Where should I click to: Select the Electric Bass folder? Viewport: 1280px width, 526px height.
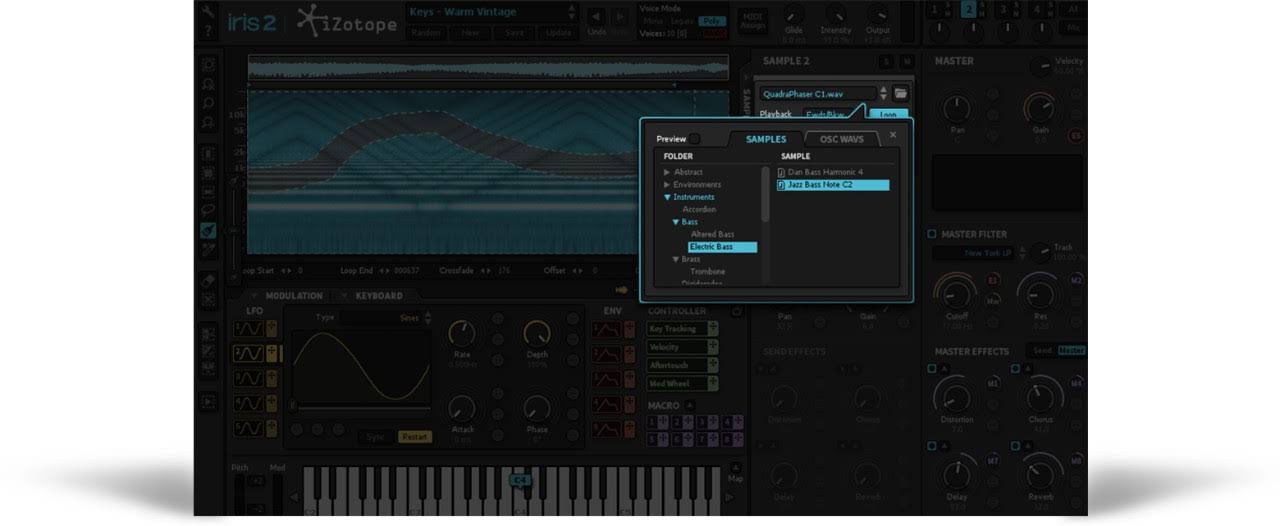(x=722, y=247)
